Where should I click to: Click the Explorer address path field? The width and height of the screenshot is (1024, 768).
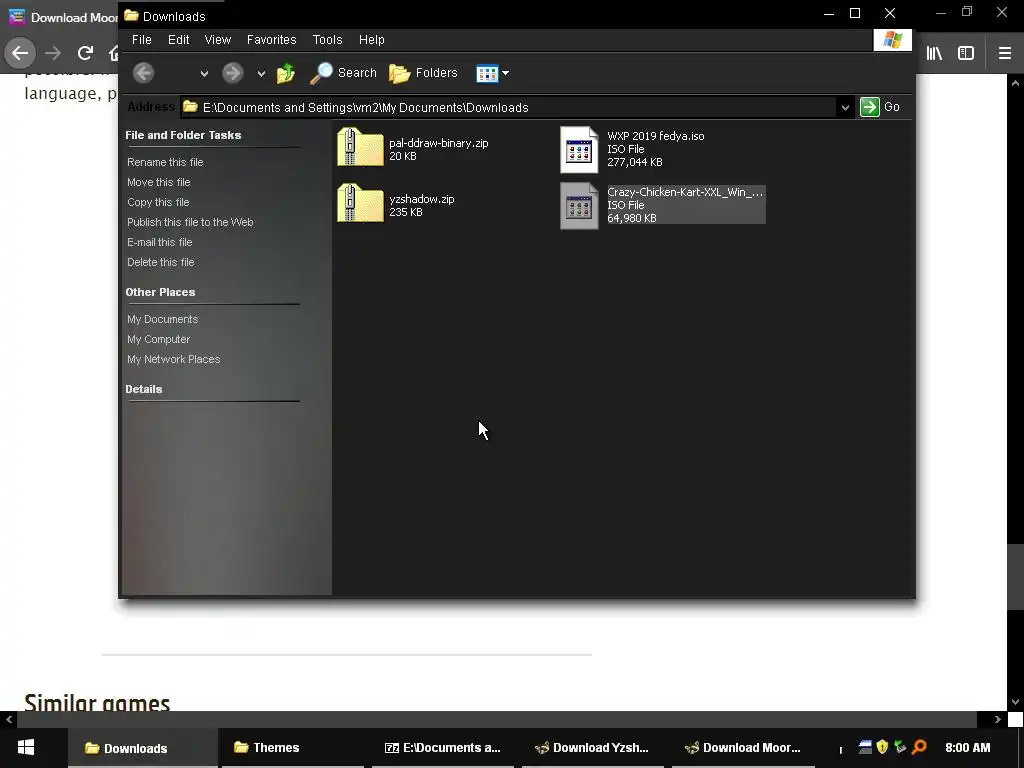coord(509,107)
